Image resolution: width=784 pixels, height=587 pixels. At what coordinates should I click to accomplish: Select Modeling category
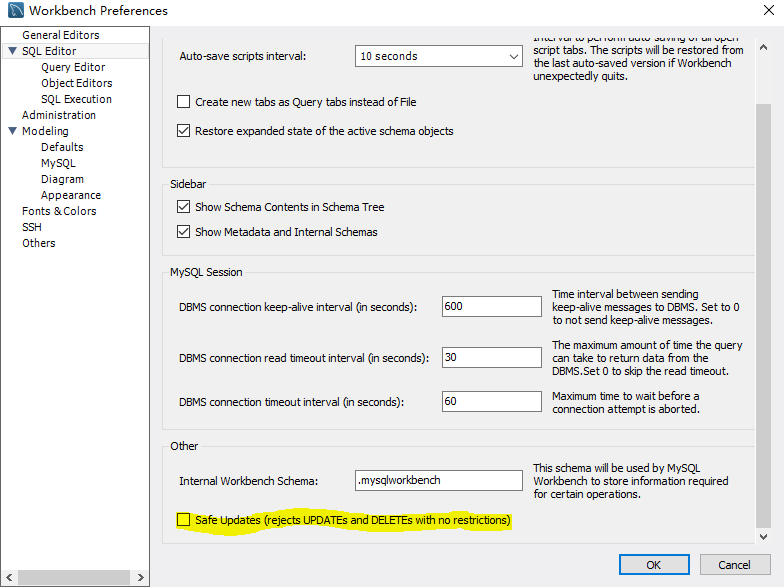tap(45, 131)
